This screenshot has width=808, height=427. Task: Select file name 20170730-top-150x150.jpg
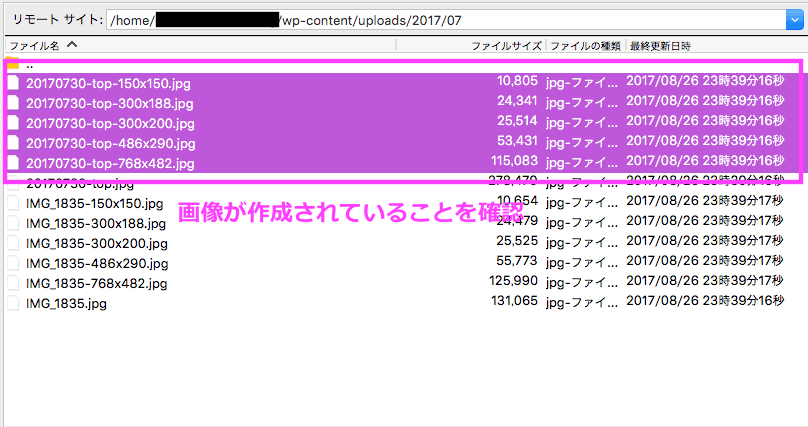108,83
